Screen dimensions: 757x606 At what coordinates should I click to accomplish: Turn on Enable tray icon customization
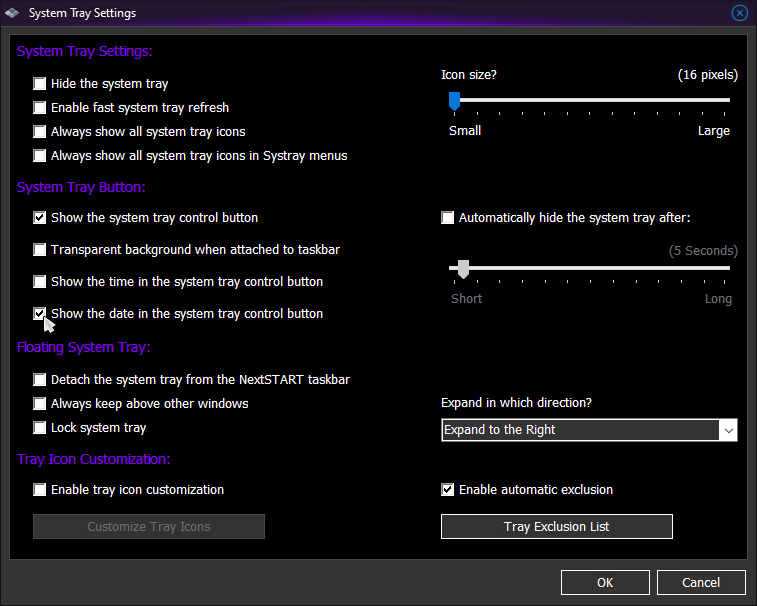[x=40, y=490]
